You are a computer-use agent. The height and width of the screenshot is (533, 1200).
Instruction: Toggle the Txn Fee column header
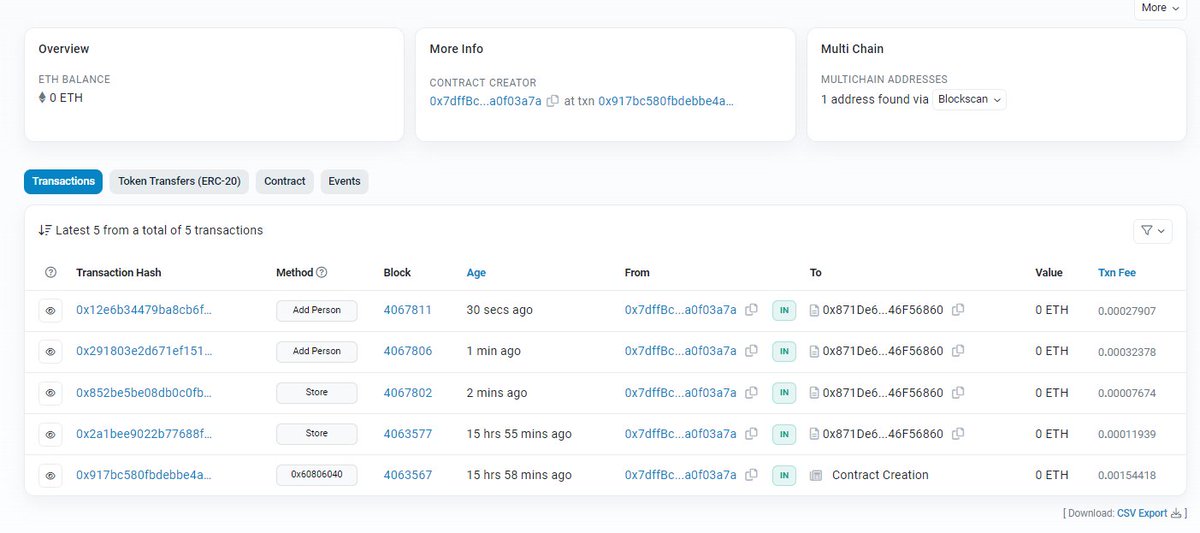click(1117, 272)
